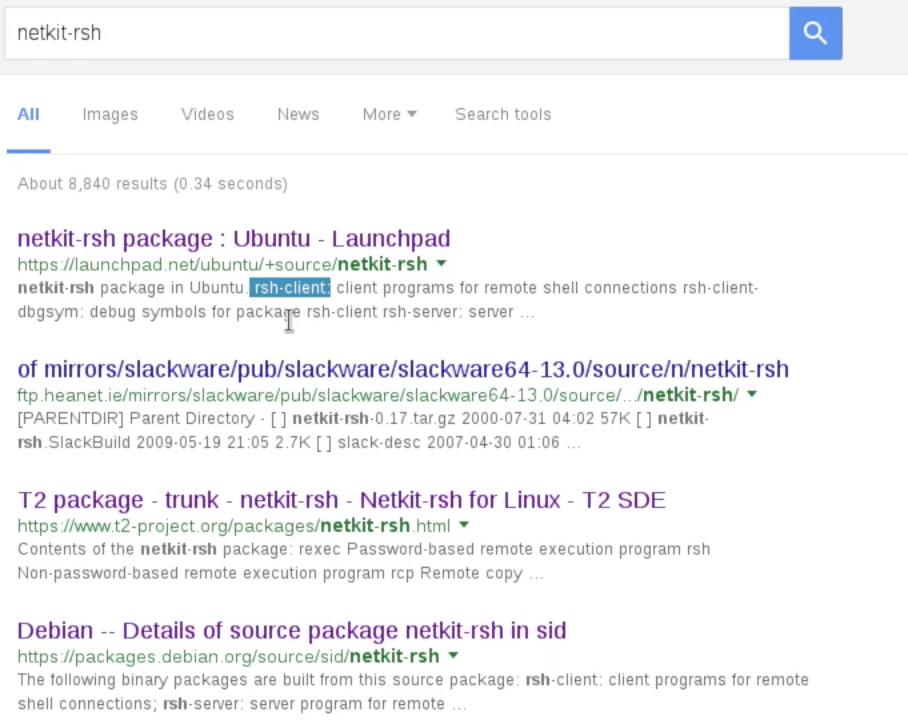Click the highlighted rsh-client: text
The image size is (908, 726).
pyautogui.click(x=290, y=288)
